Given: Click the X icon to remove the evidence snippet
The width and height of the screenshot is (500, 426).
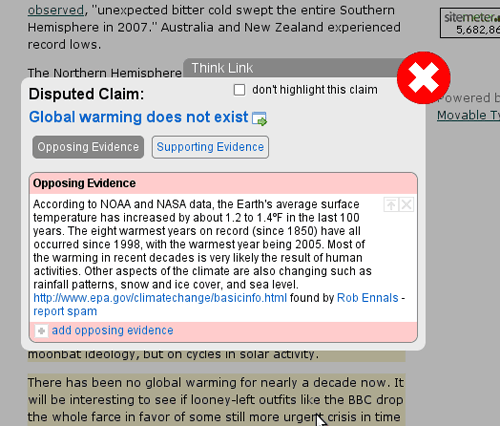Looking at the screenshot, I should 406,205.
